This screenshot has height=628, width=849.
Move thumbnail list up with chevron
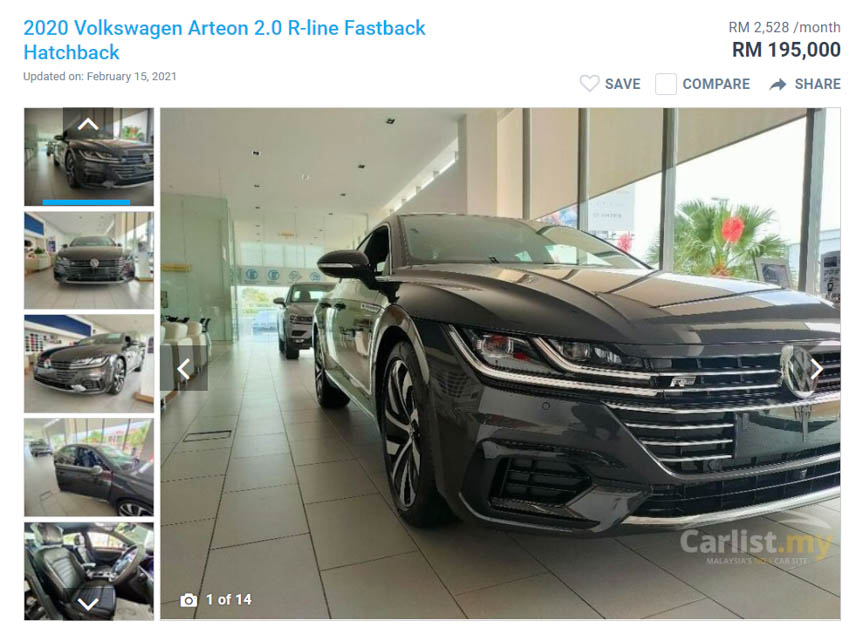(x=88, y=125)
